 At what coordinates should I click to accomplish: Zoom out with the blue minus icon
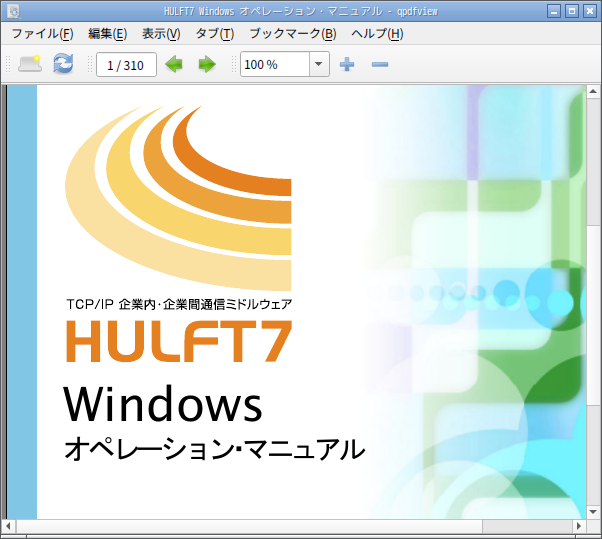pos(380,64)
